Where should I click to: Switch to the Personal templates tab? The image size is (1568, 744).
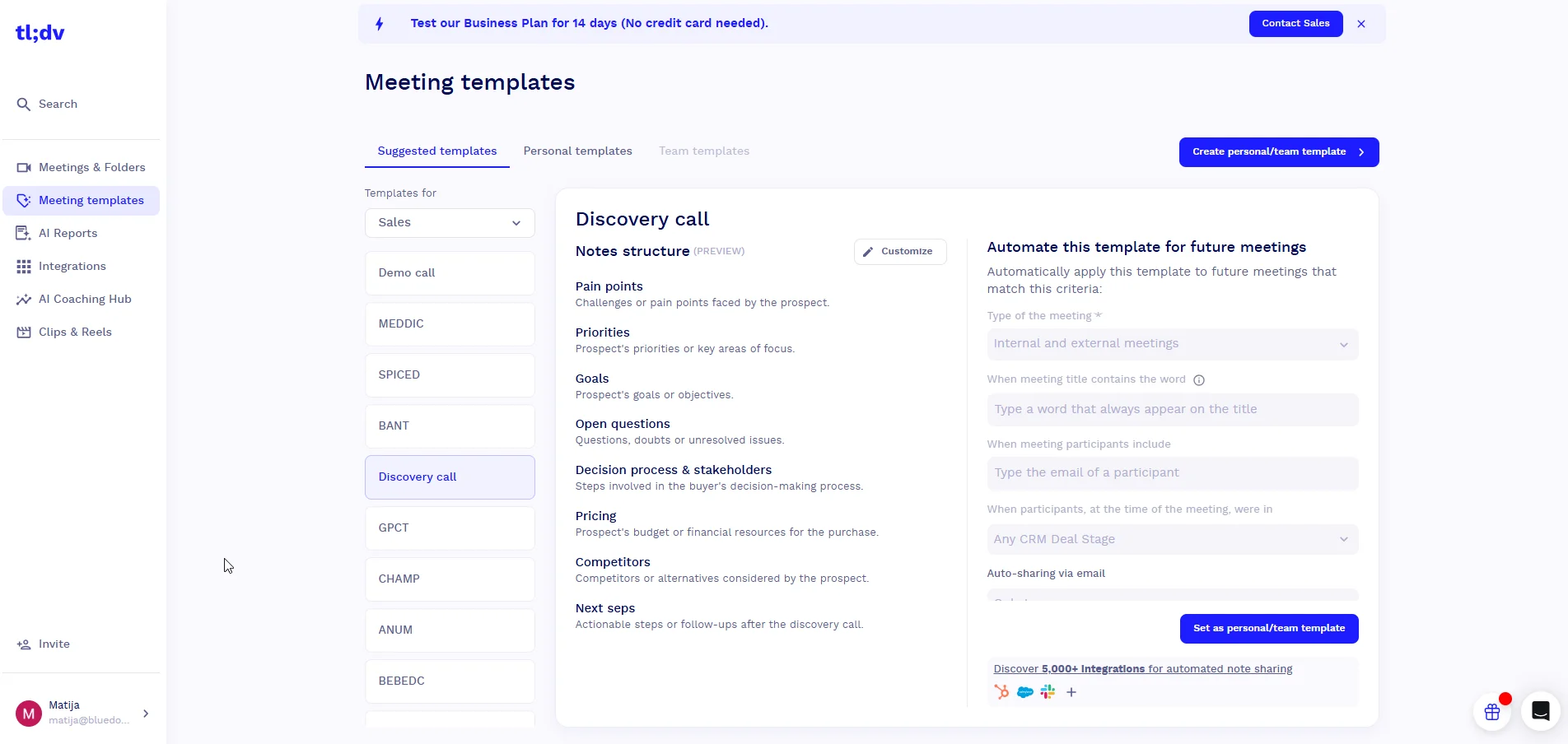[577, 151]
